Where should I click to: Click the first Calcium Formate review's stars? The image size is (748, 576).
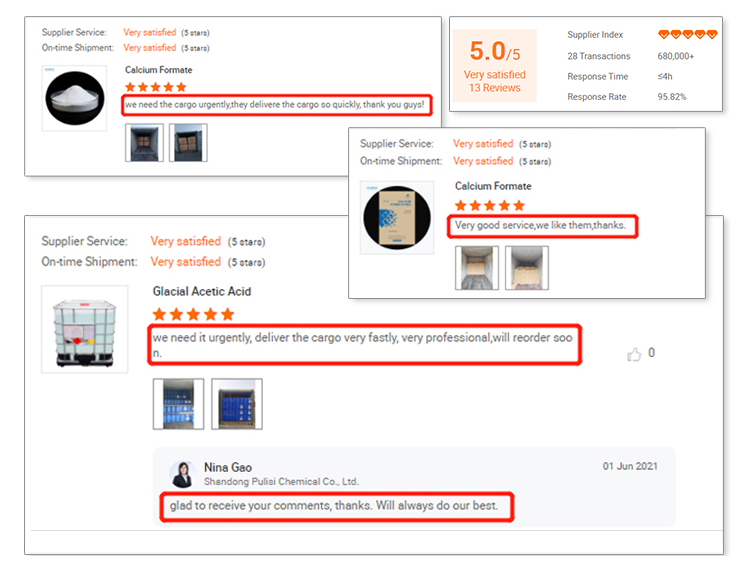tap(156, 87)
